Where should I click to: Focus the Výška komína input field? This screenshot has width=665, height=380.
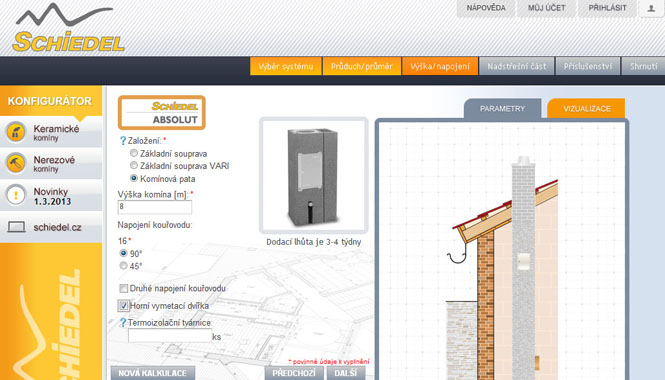click(154, 207)
